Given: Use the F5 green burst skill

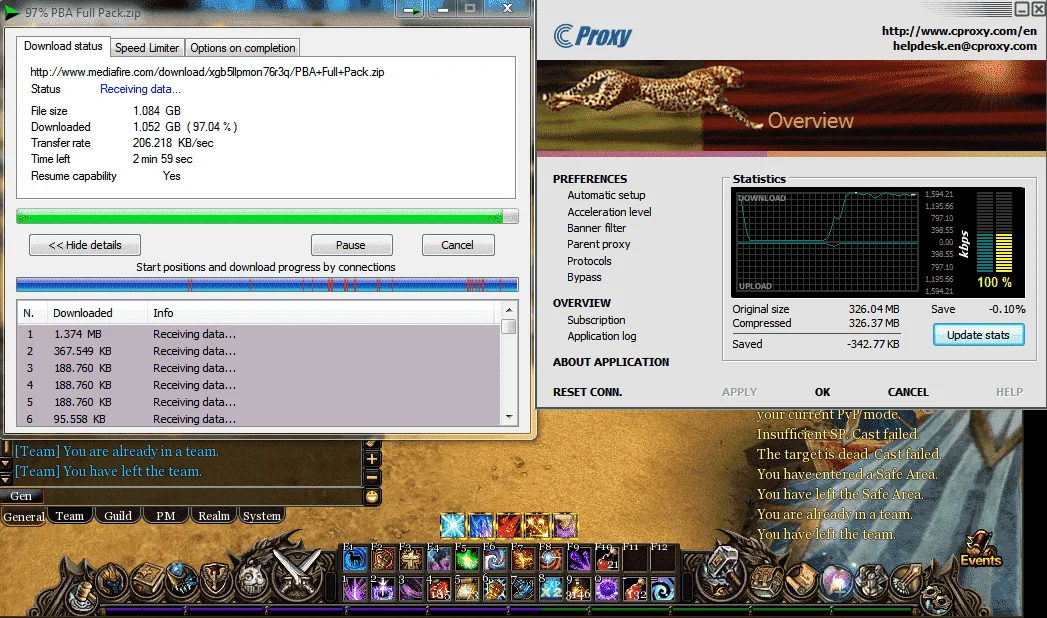Looking at the screenshot, I should (x=467, y=559).
